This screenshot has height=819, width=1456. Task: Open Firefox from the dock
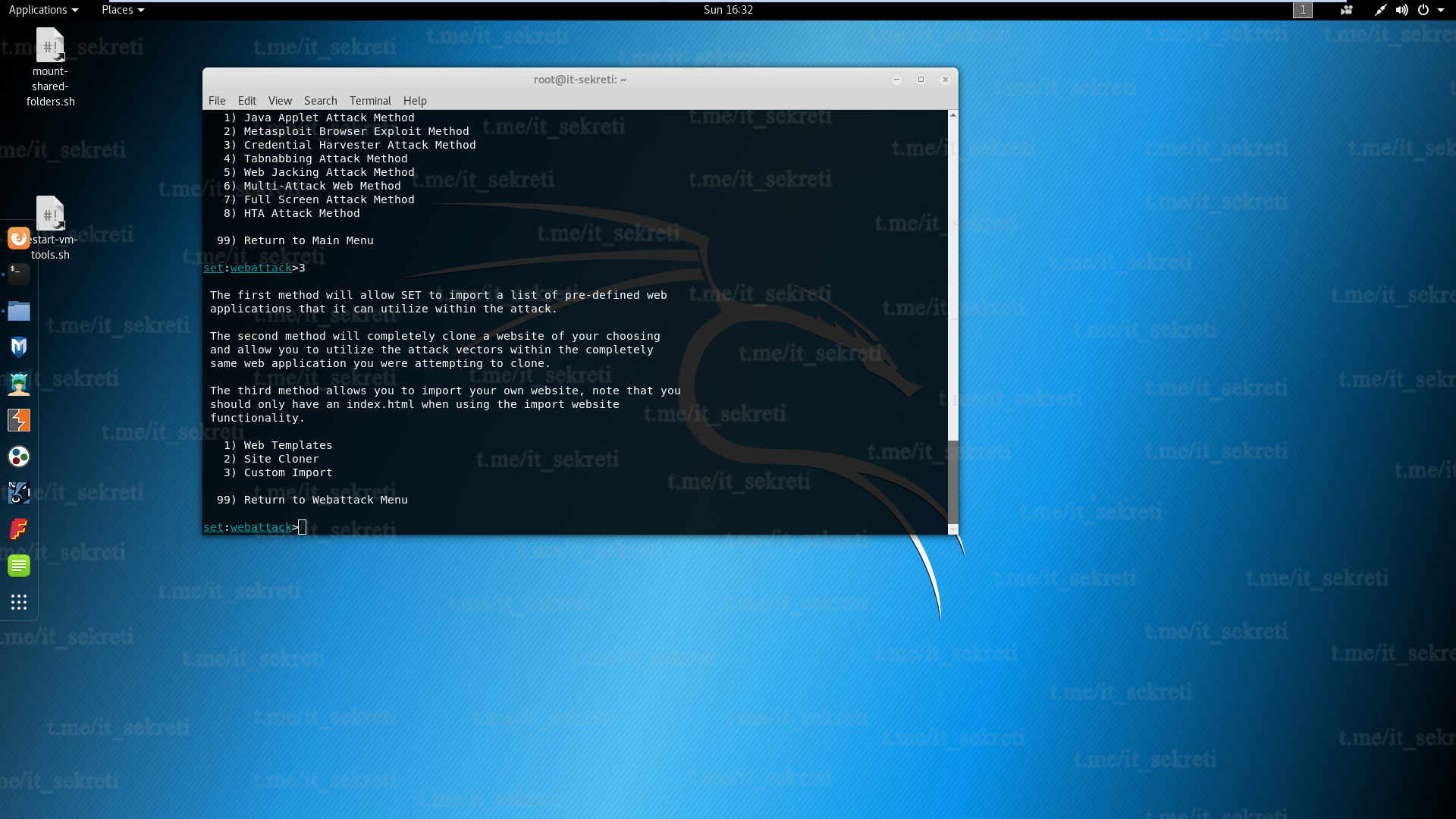coord(19,238)
